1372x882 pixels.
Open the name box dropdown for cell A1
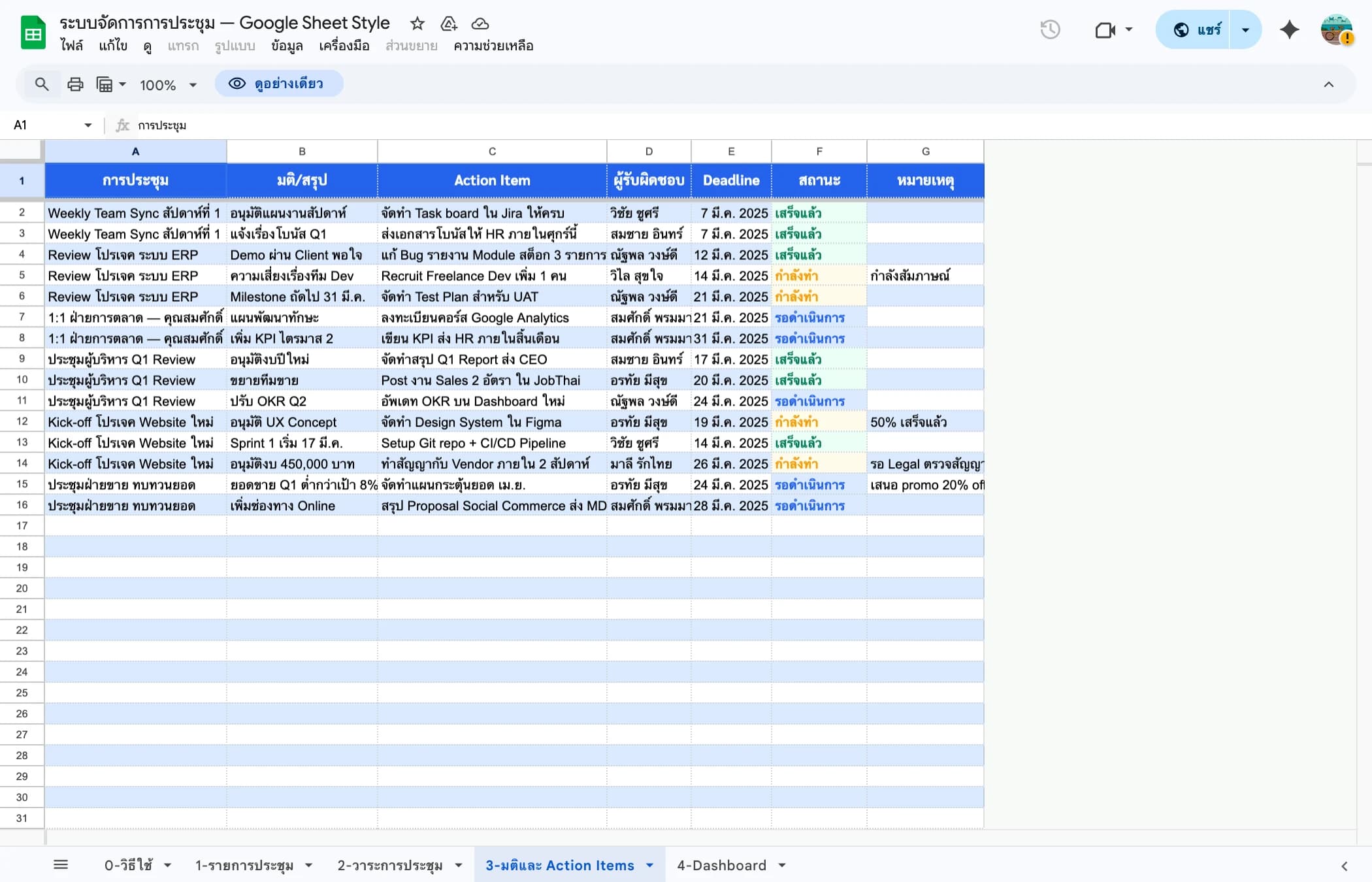pos(88,125)
